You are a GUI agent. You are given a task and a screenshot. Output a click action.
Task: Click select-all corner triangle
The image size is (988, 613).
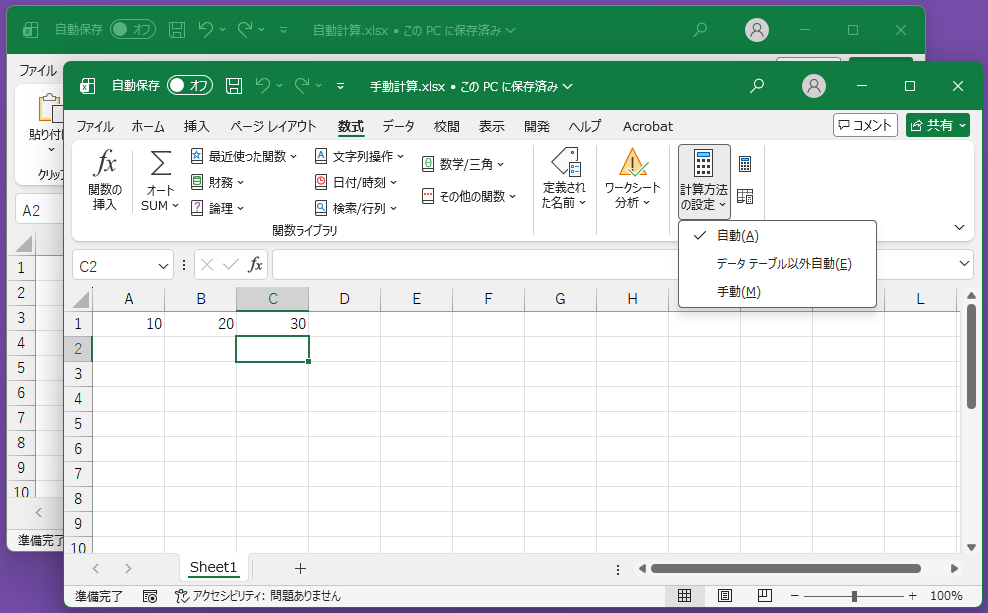[x=81, y=299]
